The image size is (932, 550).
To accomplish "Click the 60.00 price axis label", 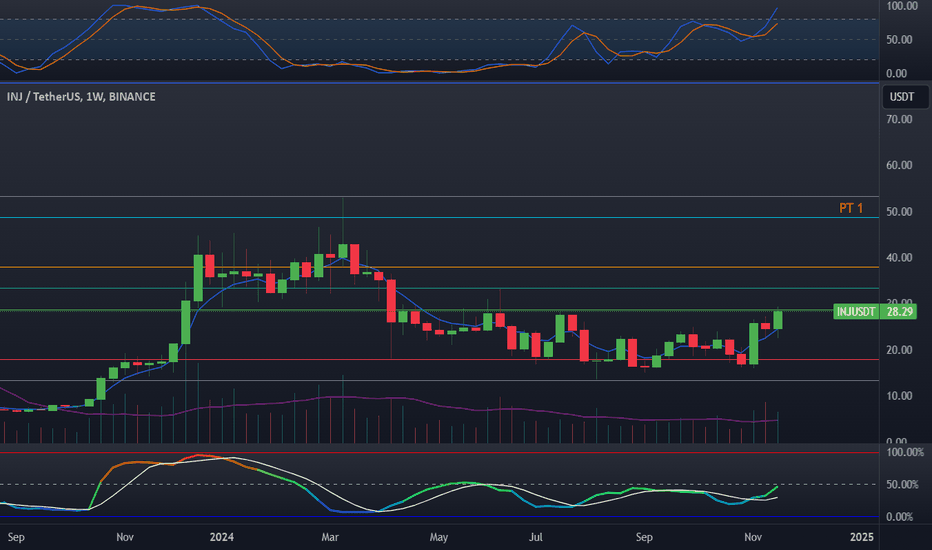I will pyautogui.click(x=899, y=165).
